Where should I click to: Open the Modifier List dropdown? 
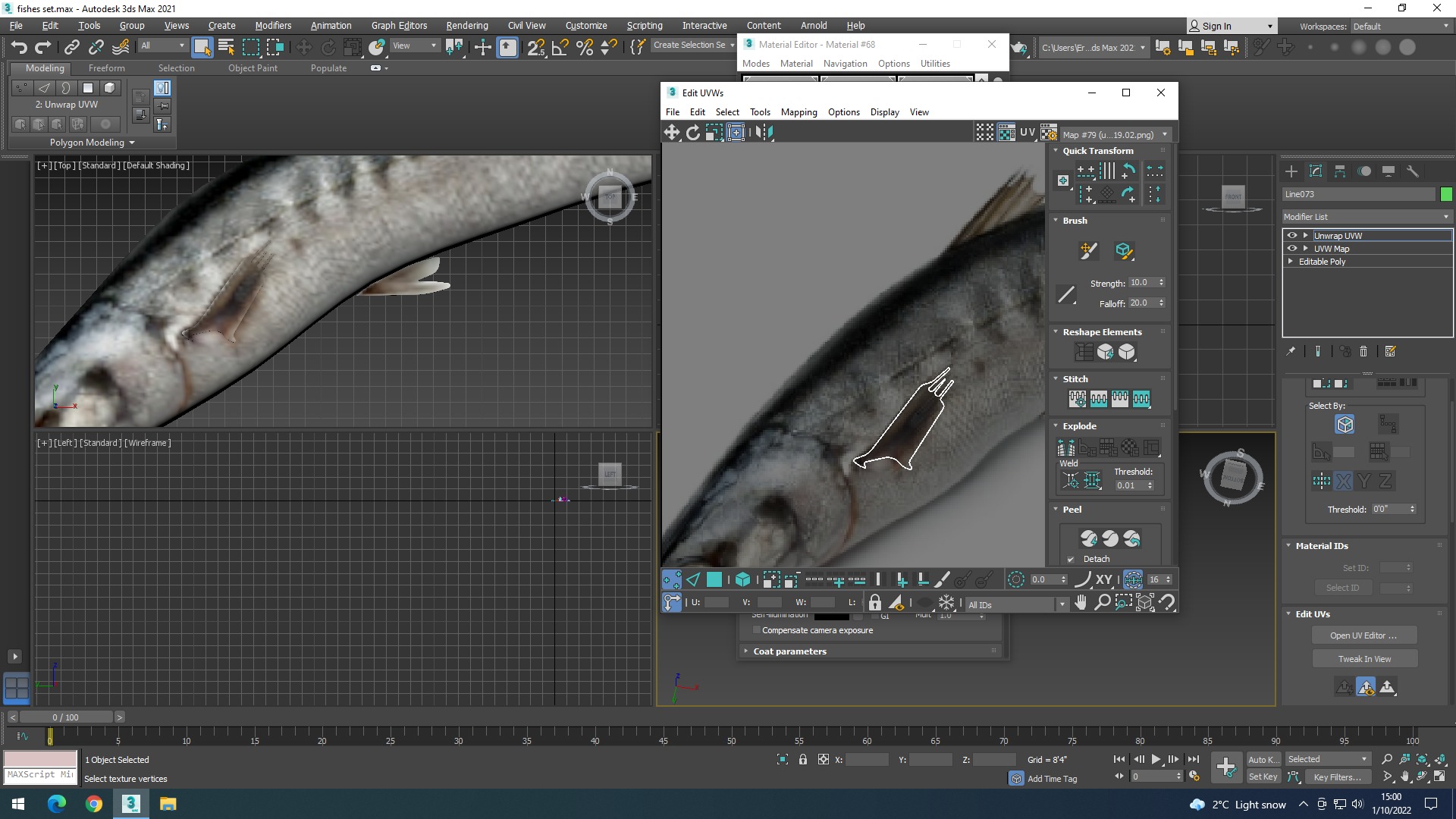pos(1367,217)
